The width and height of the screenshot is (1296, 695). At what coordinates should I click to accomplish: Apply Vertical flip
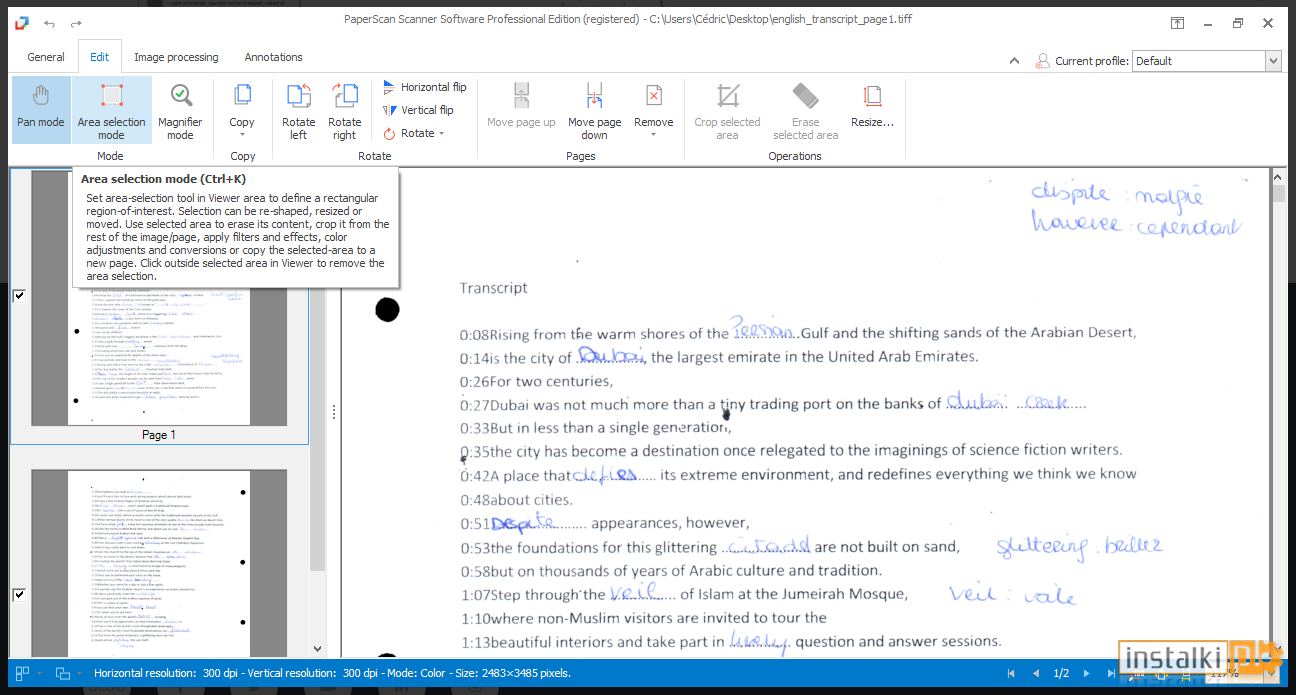418,110
